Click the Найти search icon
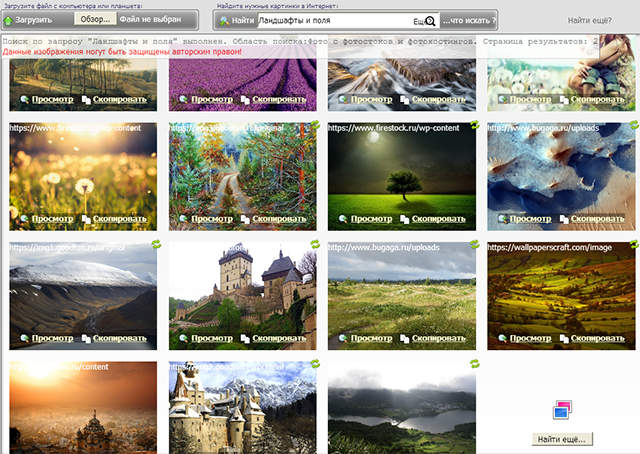The image size is (640, 454). tap(224, 20)
